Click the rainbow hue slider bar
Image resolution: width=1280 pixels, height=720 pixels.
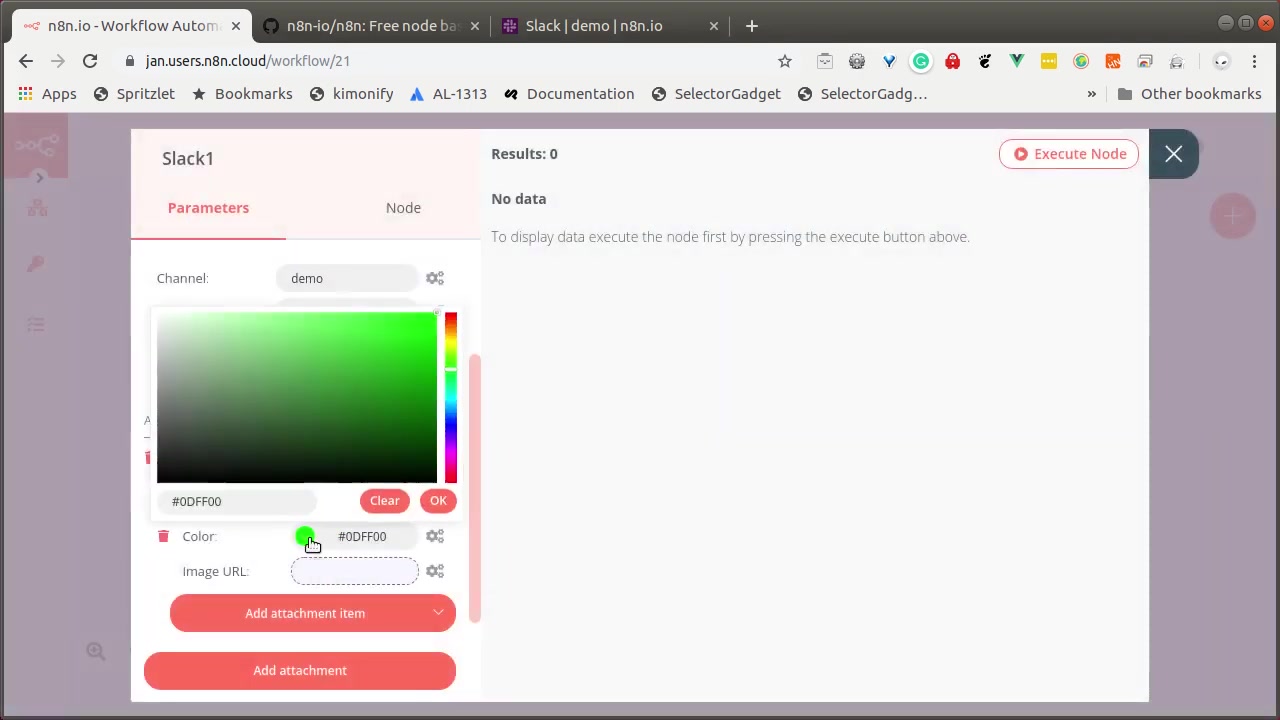(x=451, y=398)
